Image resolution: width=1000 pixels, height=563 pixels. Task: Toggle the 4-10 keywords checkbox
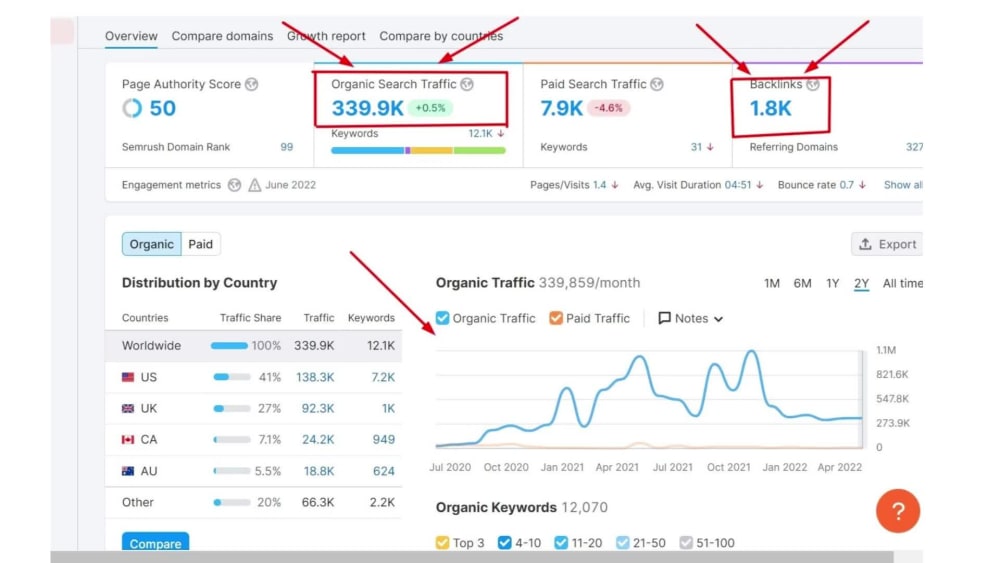coord(504,543)
